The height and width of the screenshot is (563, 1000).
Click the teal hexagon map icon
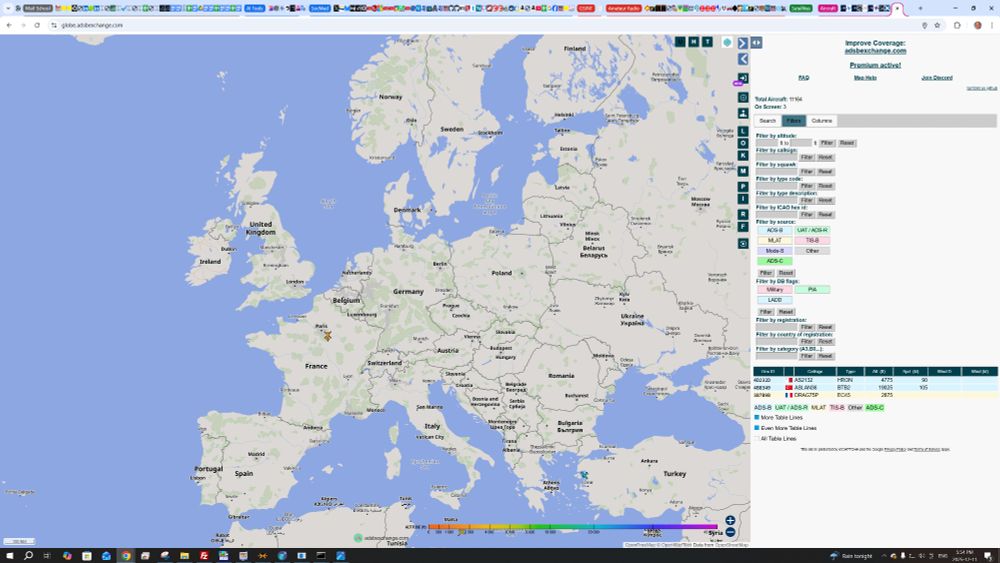pyautogui.click(x=727, y=42)
